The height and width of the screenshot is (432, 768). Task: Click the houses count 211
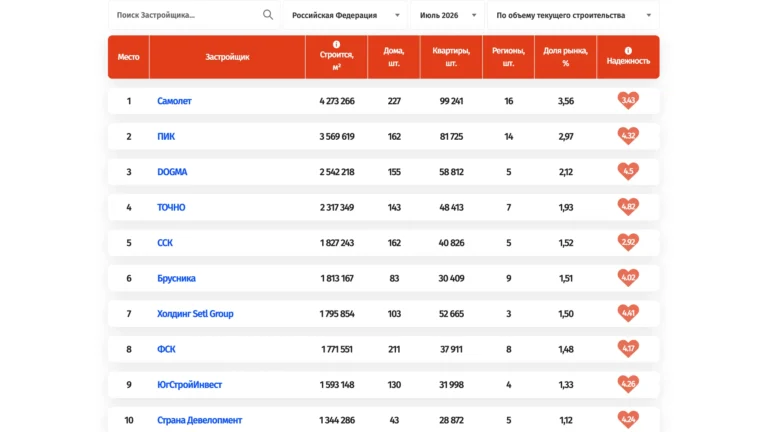pyautogui.click(x=394, y=349)
